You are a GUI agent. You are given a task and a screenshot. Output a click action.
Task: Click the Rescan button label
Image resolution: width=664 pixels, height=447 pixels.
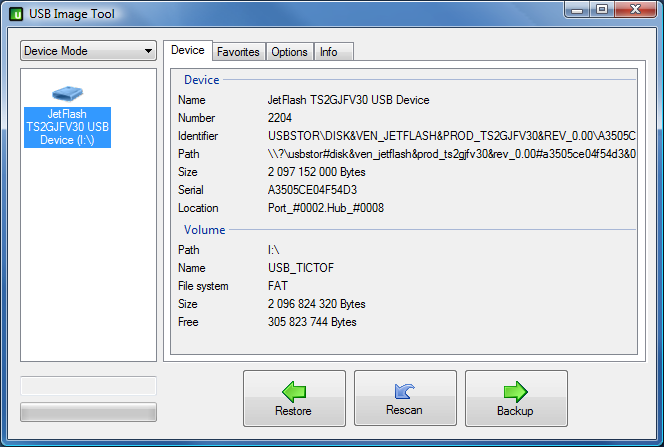(404, 410)
